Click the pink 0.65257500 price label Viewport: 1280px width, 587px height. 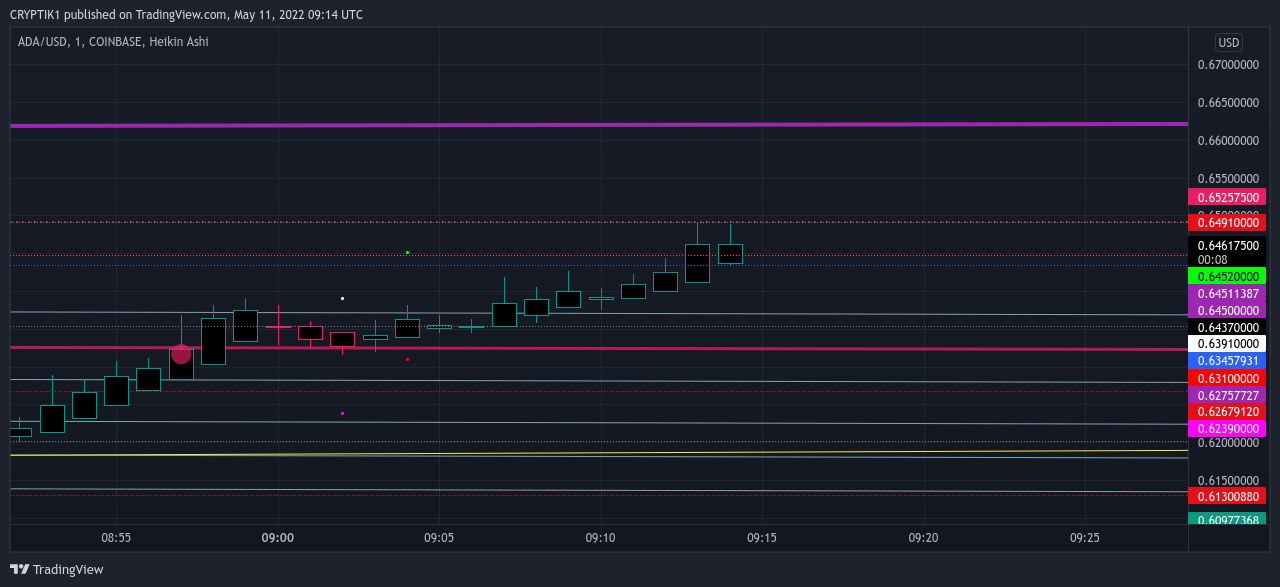[x=1227, y=197]
